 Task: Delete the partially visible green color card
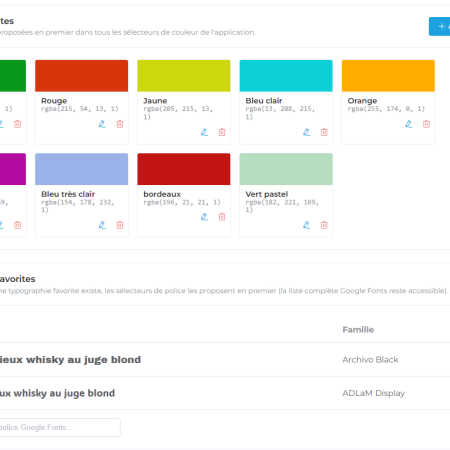coord(18,124)
